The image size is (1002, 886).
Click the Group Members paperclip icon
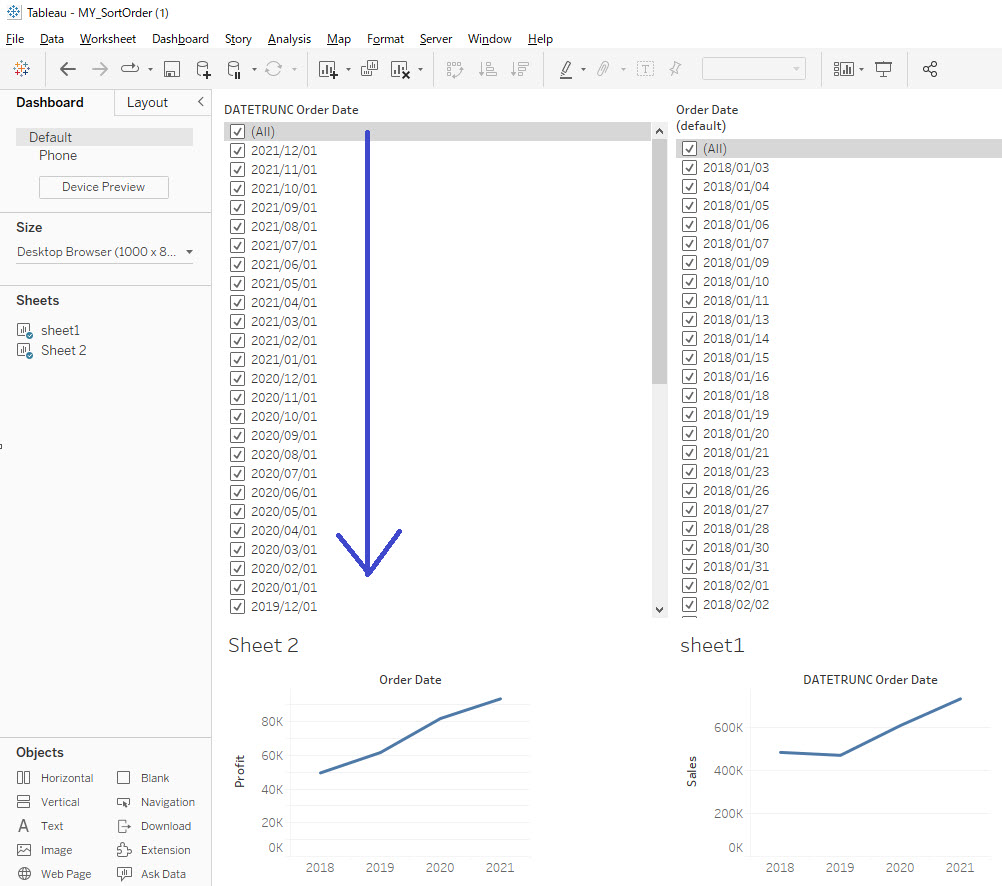coord(603,68)
